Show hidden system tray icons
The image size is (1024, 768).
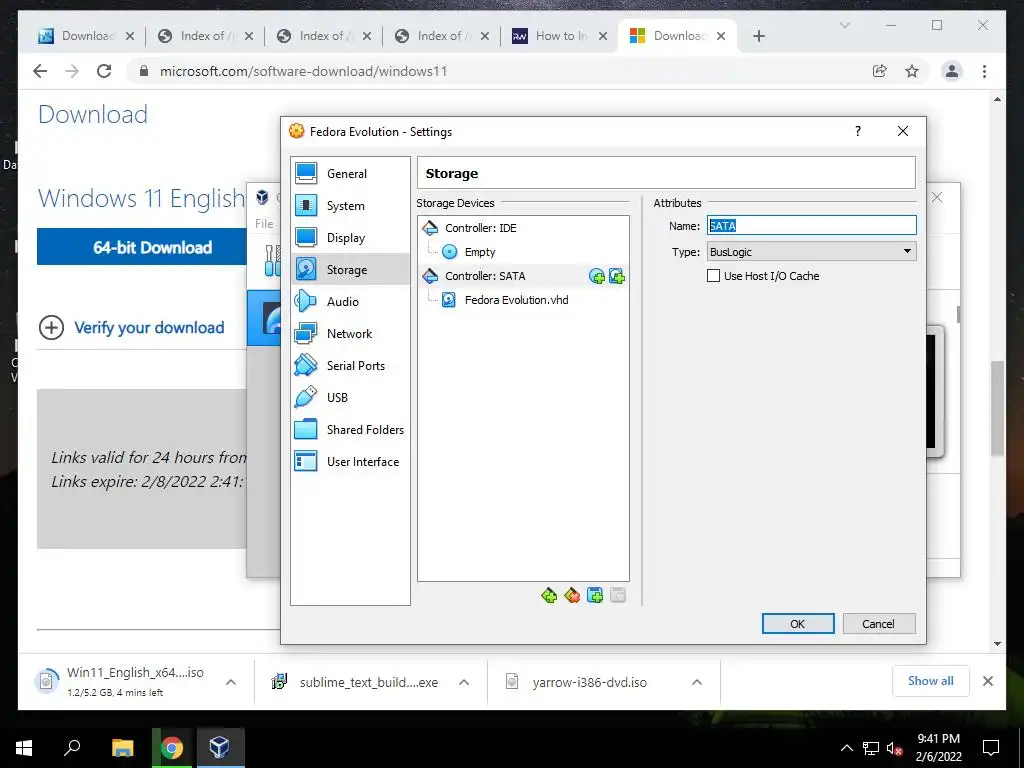(846, 748)
